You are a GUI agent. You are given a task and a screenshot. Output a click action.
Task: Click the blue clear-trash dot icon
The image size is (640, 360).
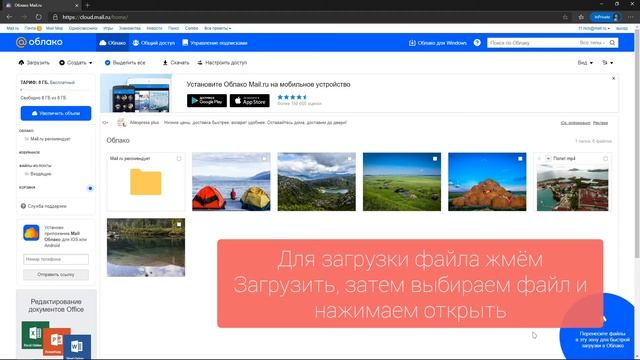click(90, 188)
